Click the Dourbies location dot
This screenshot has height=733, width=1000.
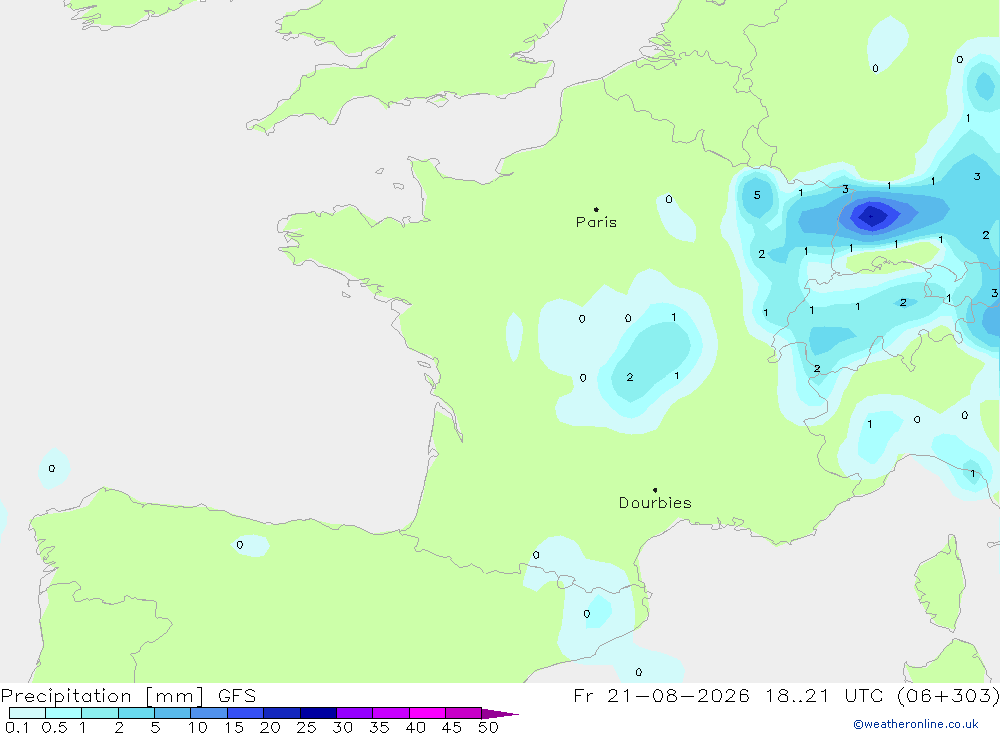[x=655, y=490]
